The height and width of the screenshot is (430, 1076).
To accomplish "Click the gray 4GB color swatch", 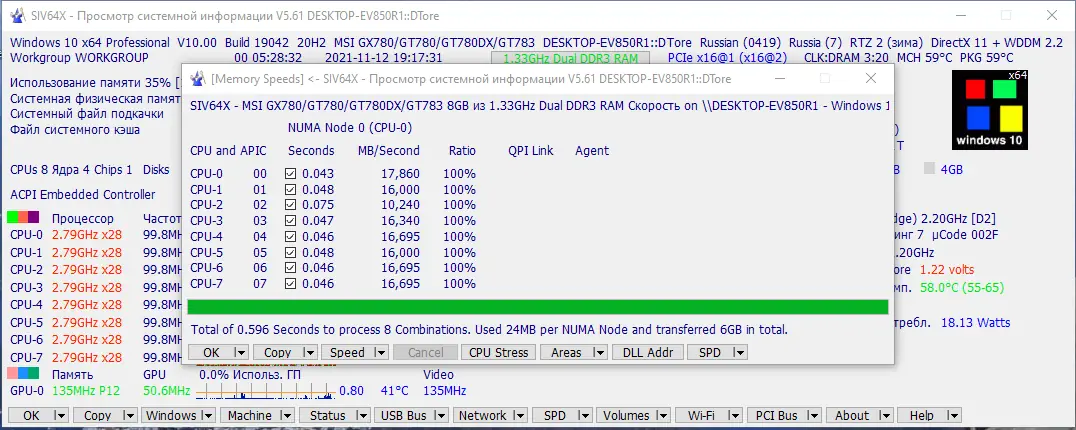I will [x=930, y=169].
